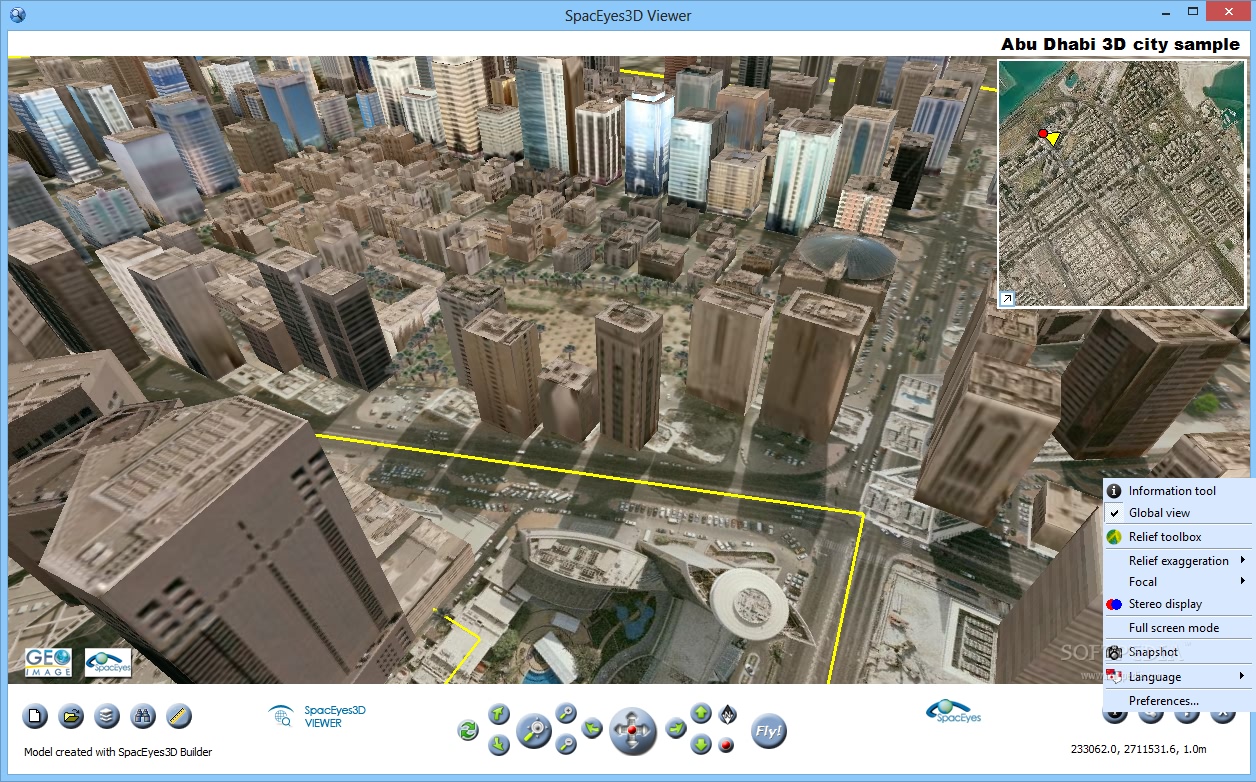Click the down-right green arrow button
The image size is (1256, 782).
(x=499, y=745)
